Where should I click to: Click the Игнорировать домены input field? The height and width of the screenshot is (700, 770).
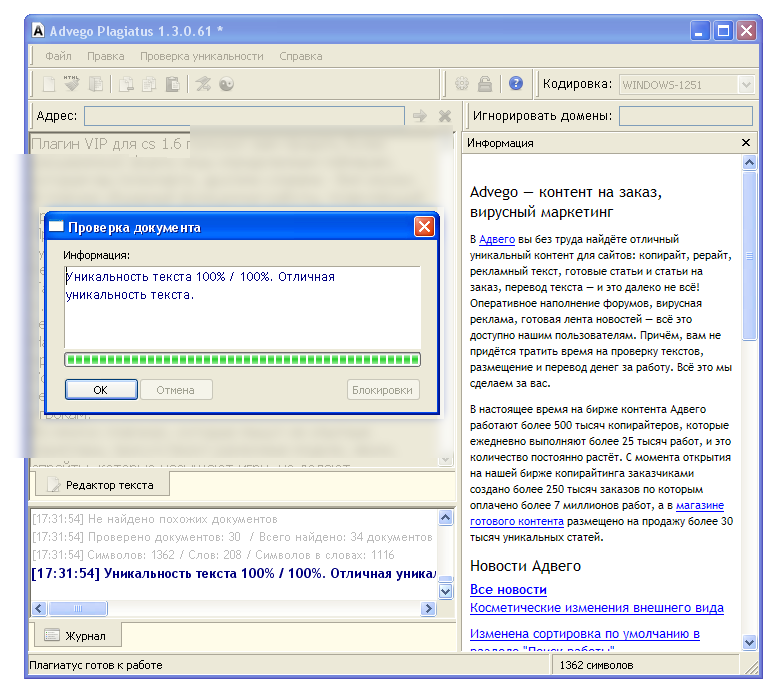[686, 116]
